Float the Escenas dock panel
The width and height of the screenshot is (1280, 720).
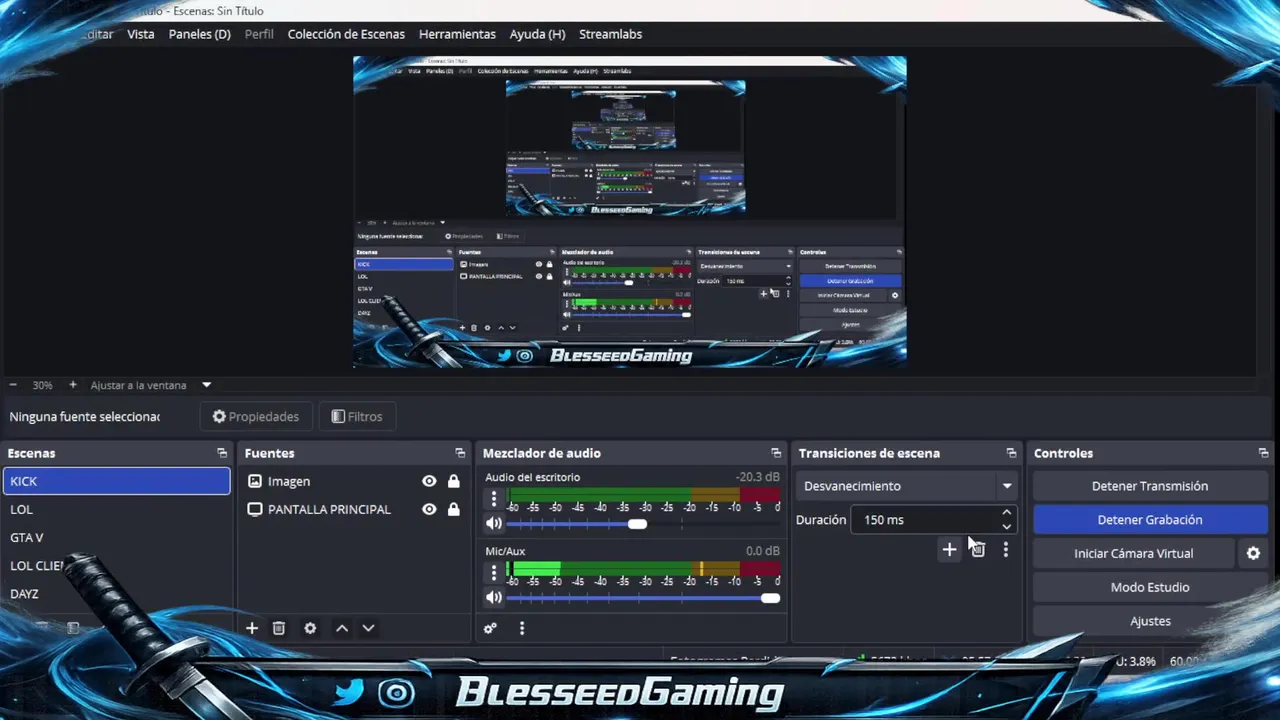coord(222,453)
